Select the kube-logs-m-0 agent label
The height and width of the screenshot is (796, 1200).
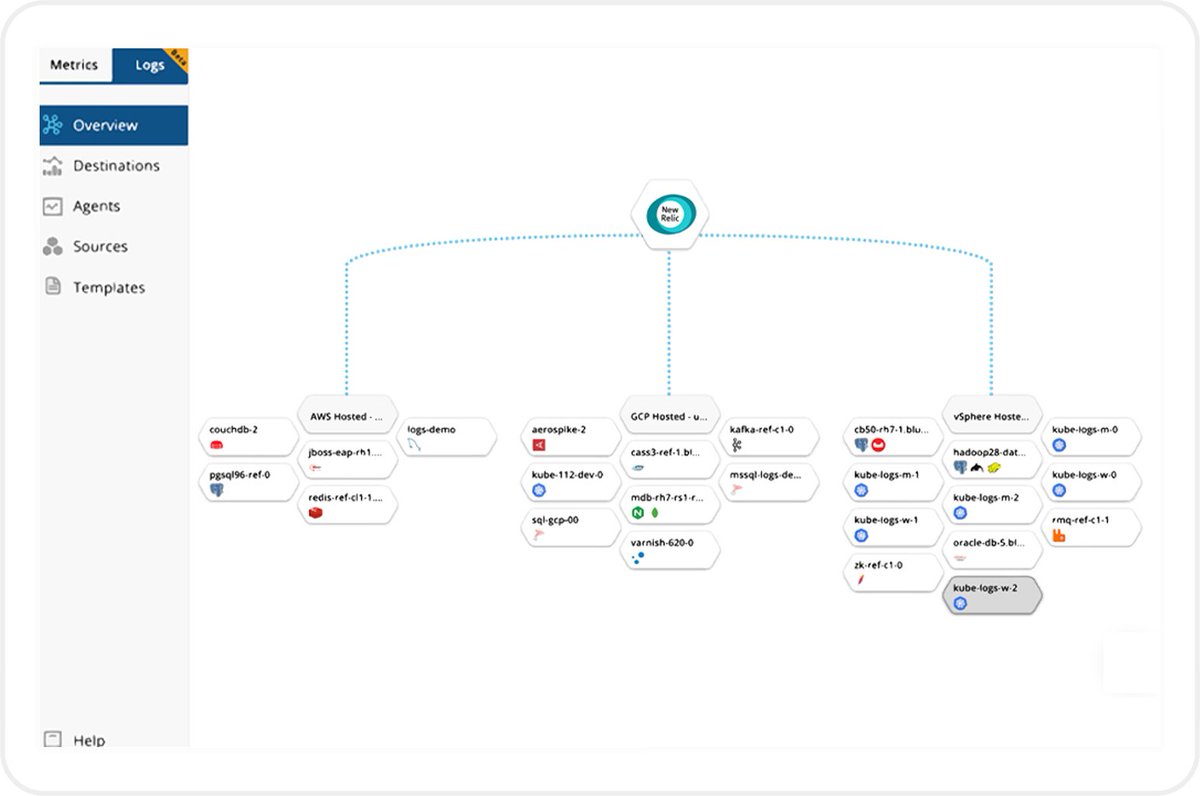[1085, 429]
